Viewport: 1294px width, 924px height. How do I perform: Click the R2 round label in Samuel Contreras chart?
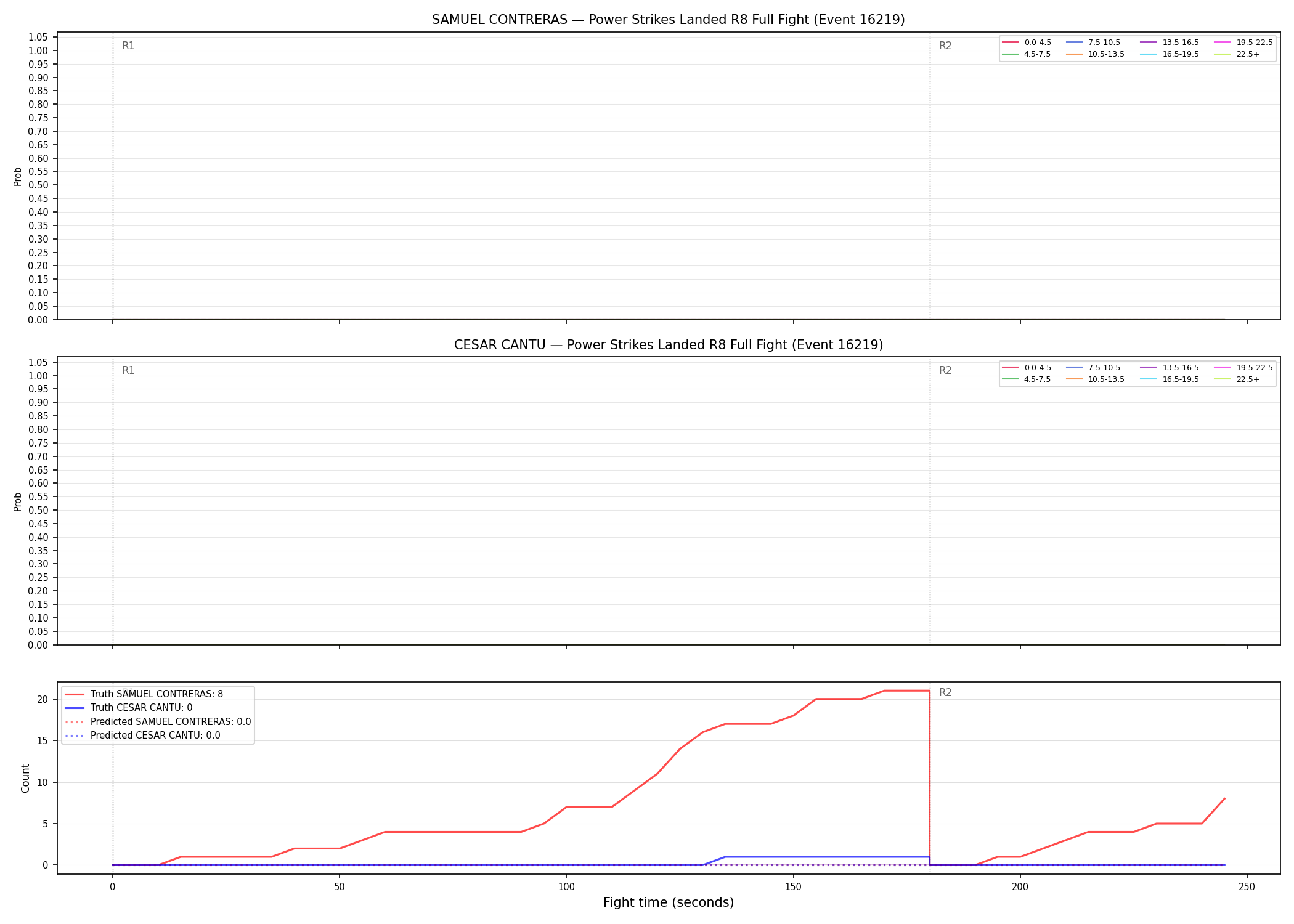tap(945, 46)
